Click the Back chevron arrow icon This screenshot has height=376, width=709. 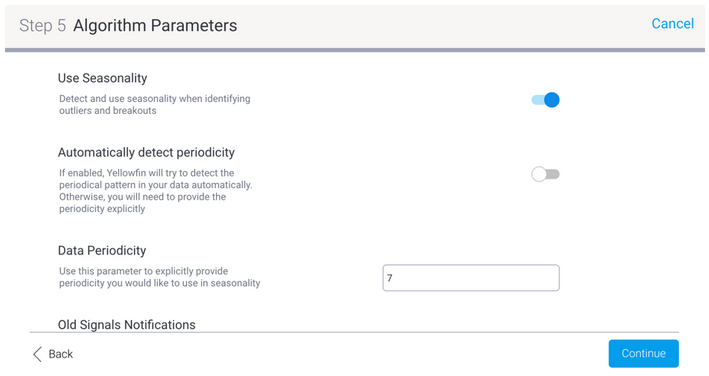38,354
